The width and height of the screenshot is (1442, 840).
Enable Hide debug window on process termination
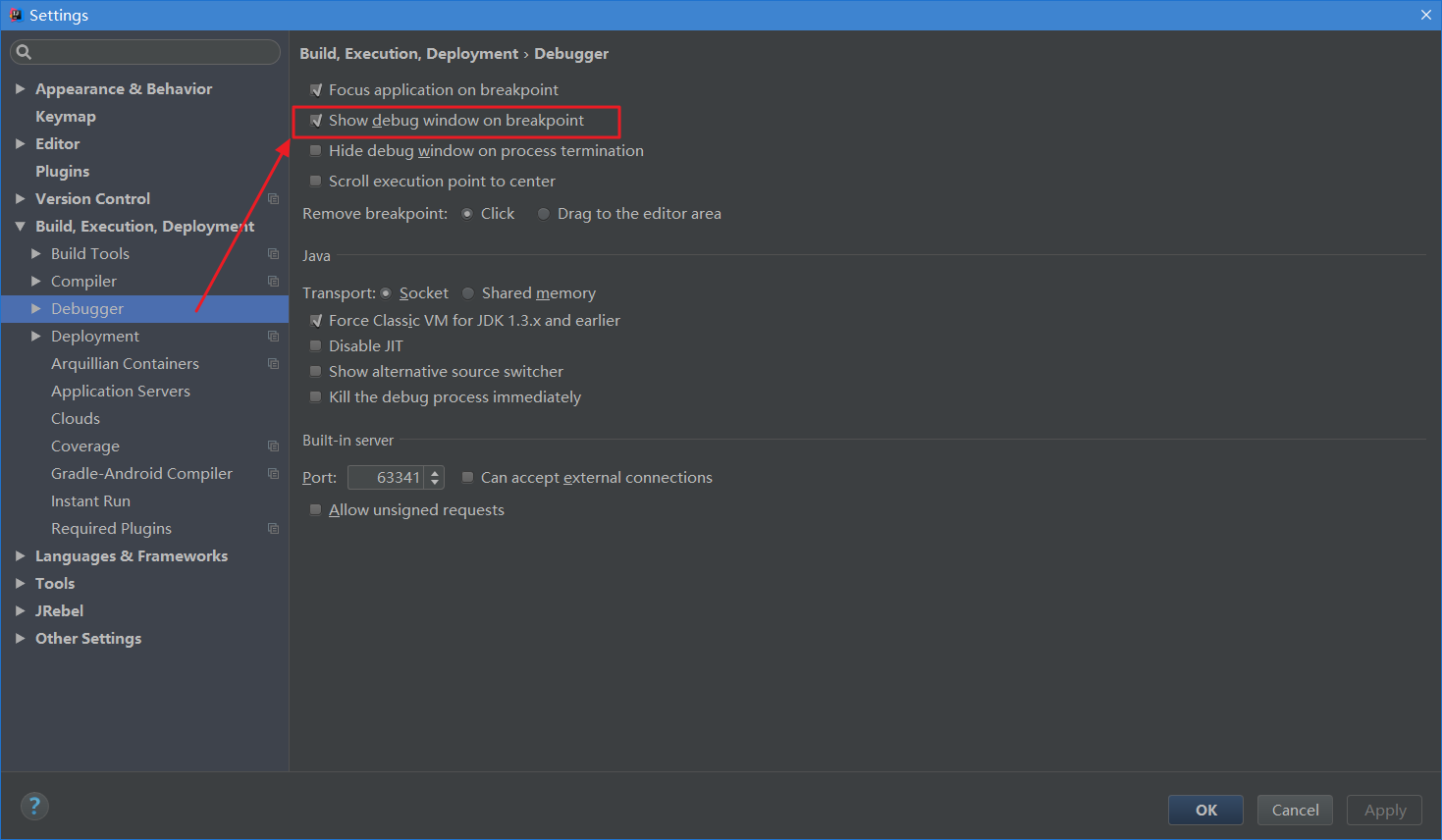(315, 150)
